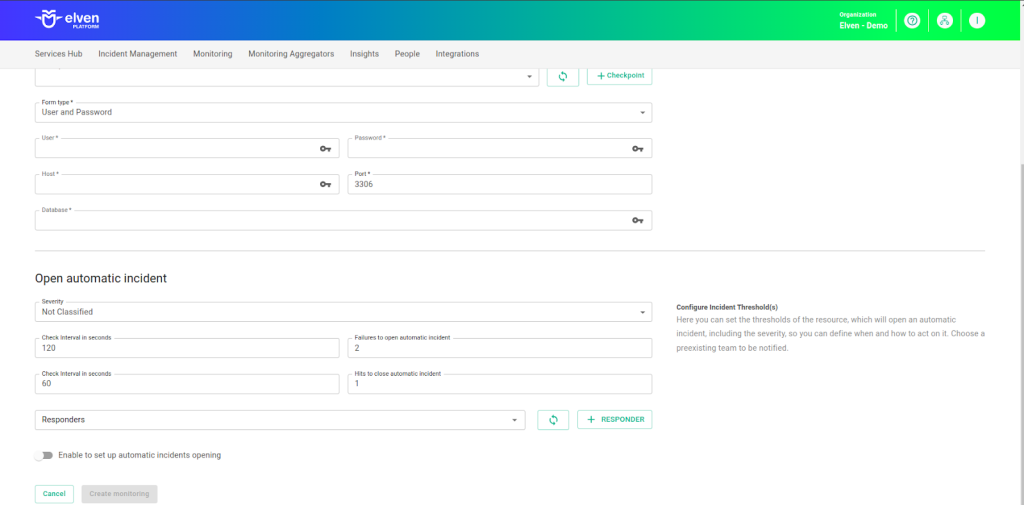Click the add Checkpoint button

[x=619, y=76]
